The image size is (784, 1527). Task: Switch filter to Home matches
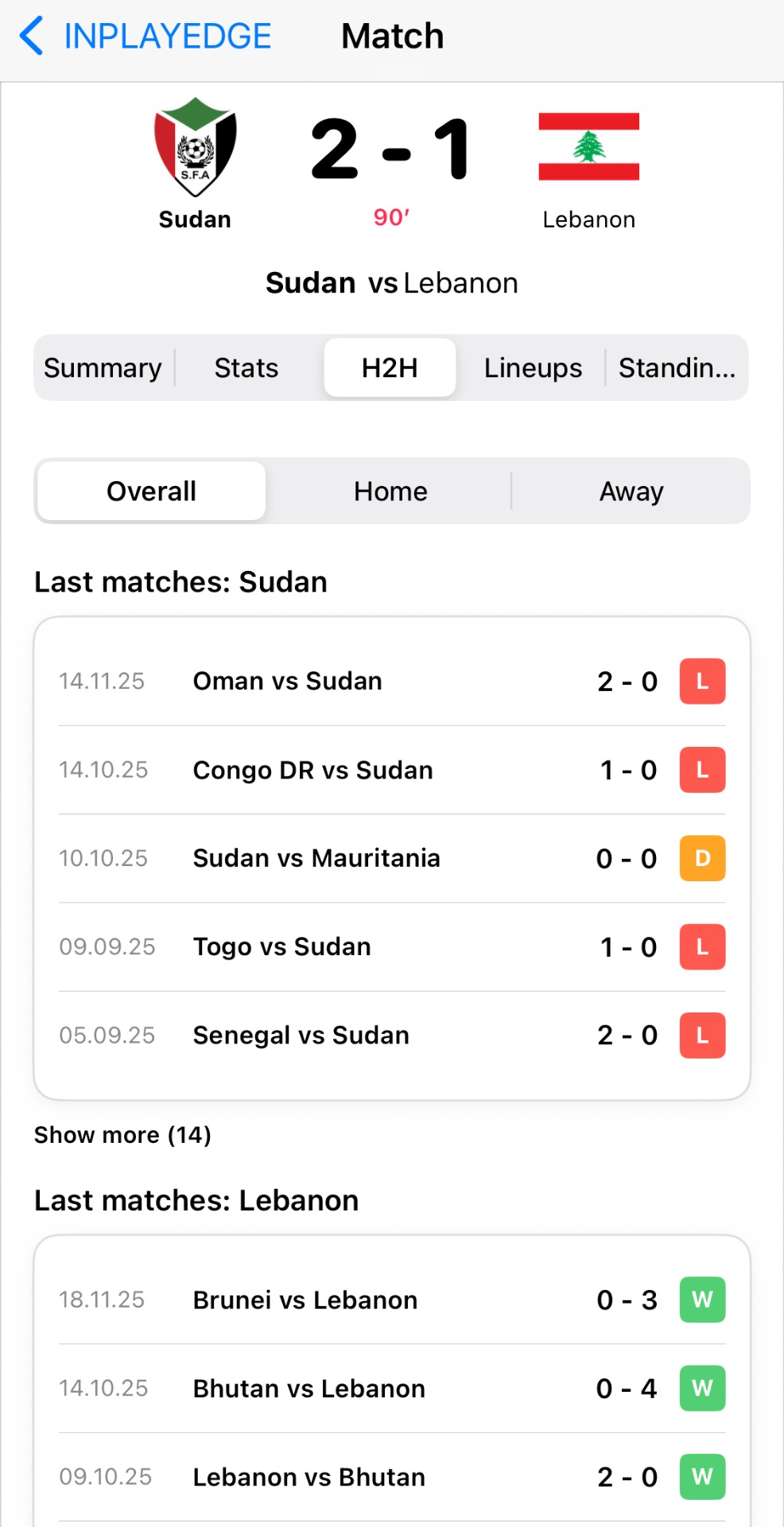click(x=390, y=492)
